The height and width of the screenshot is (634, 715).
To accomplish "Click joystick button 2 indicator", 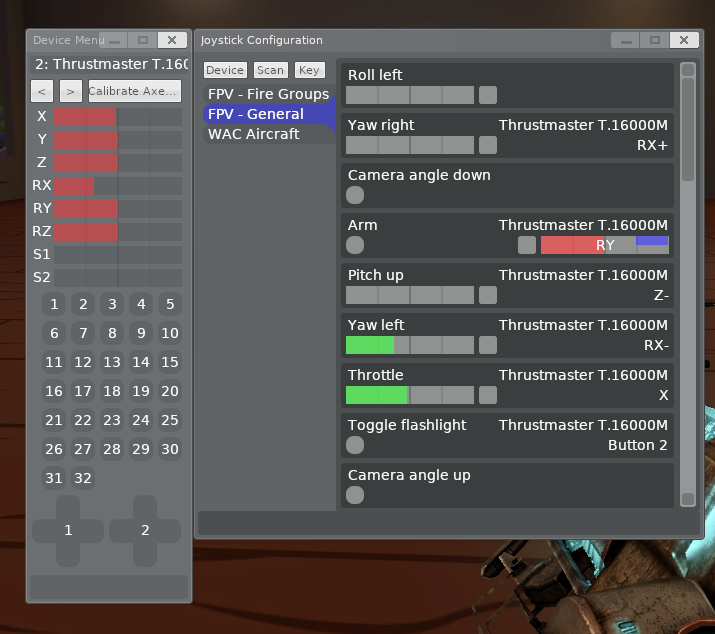I will pyautogui.click(x=83, y=304).
